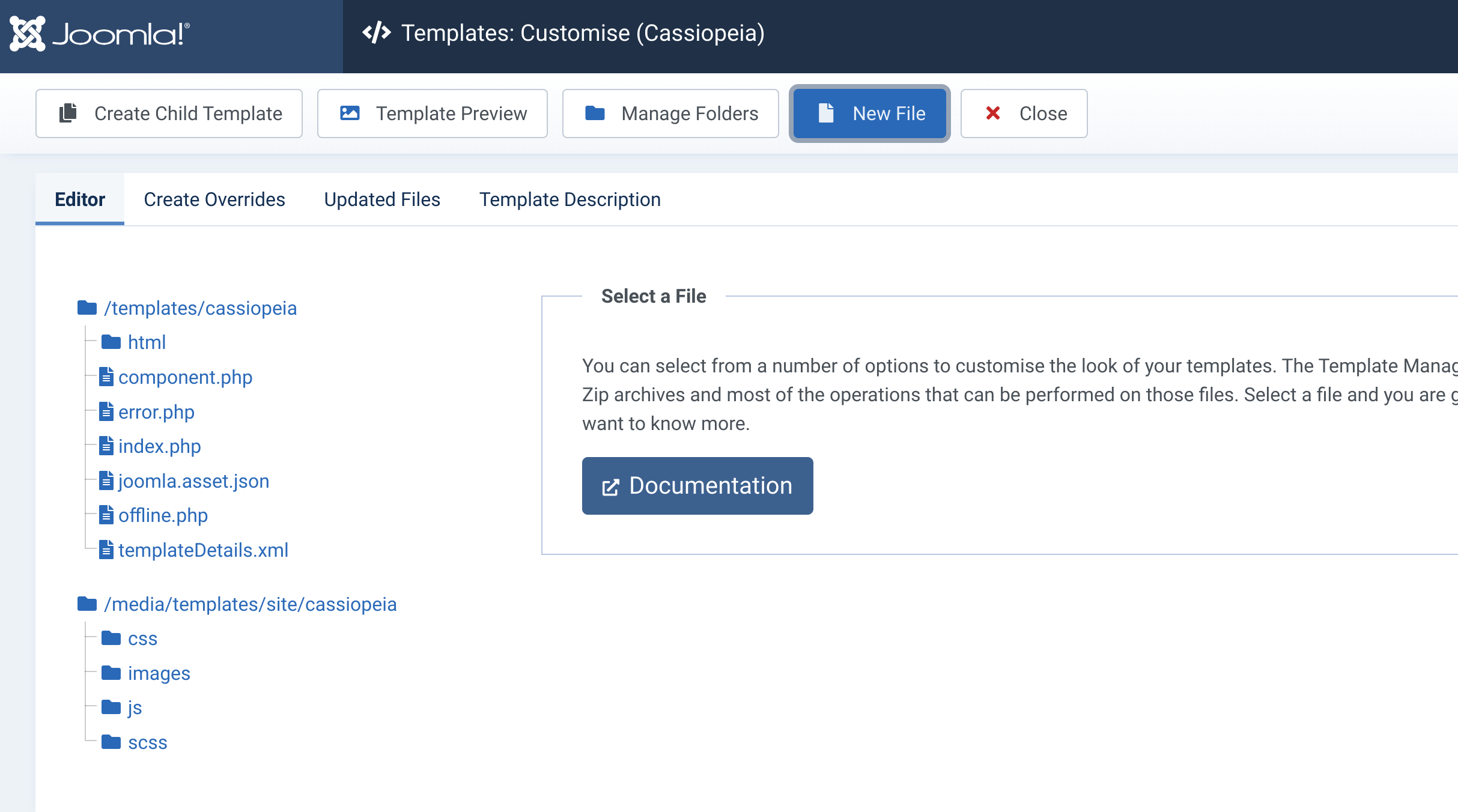
Task: Expand the /media/templates/site/cassiopeia label
Action: click(251, 604)
